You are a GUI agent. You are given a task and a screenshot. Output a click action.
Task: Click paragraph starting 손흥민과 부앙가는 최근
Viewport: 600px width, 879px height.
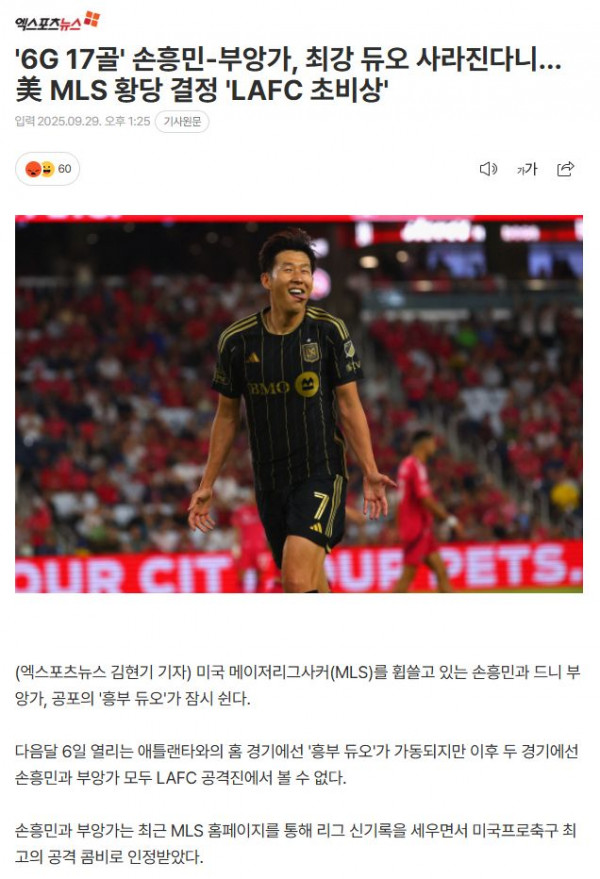[296, 843]
